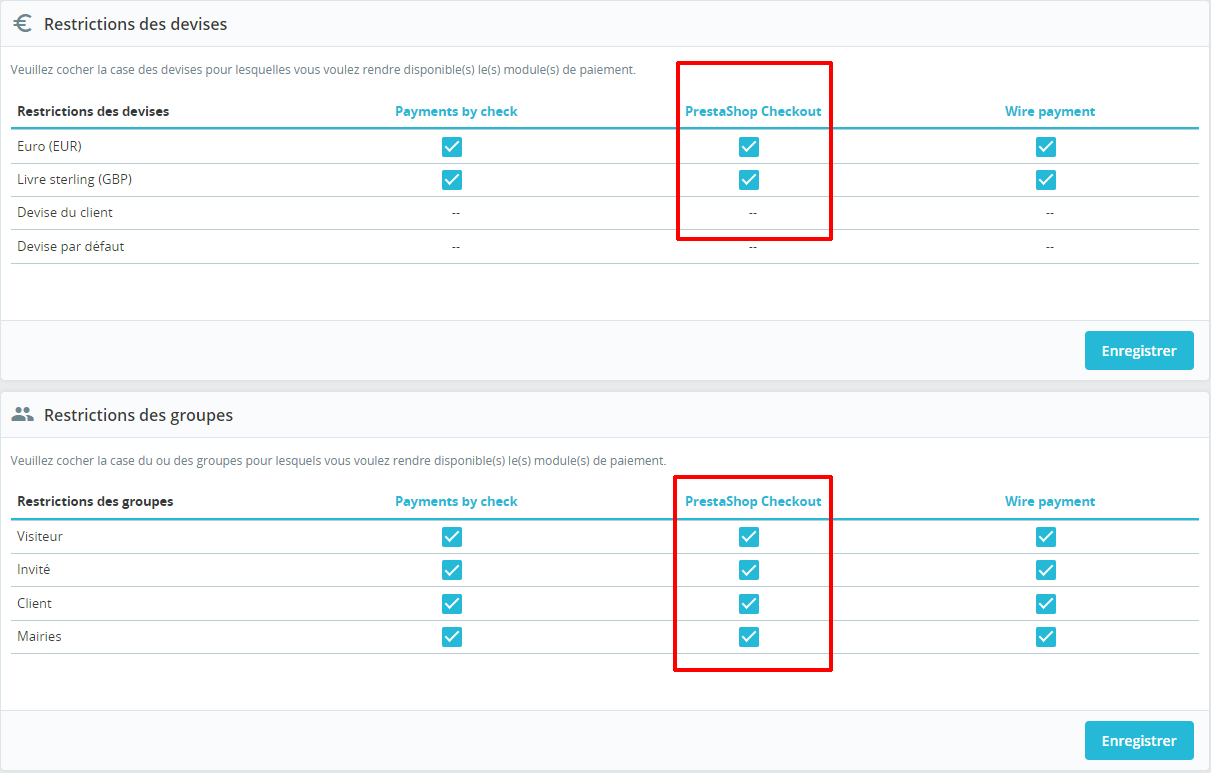Toggle Livre sterling (GBP) for Wire payment
Image resolution: width=1211 pixels, height=773 pixels.
[1046, 180]
